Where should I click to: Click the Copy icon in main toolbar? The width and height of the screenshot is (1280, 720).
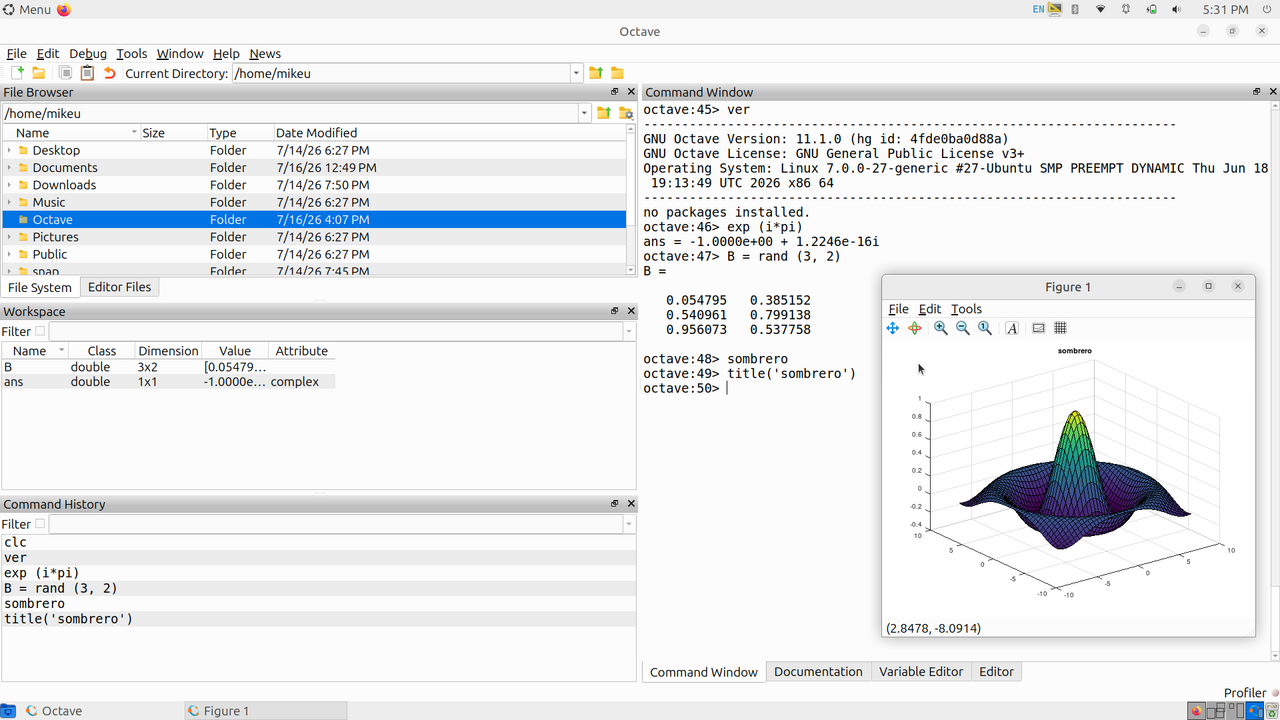[65, 73]
